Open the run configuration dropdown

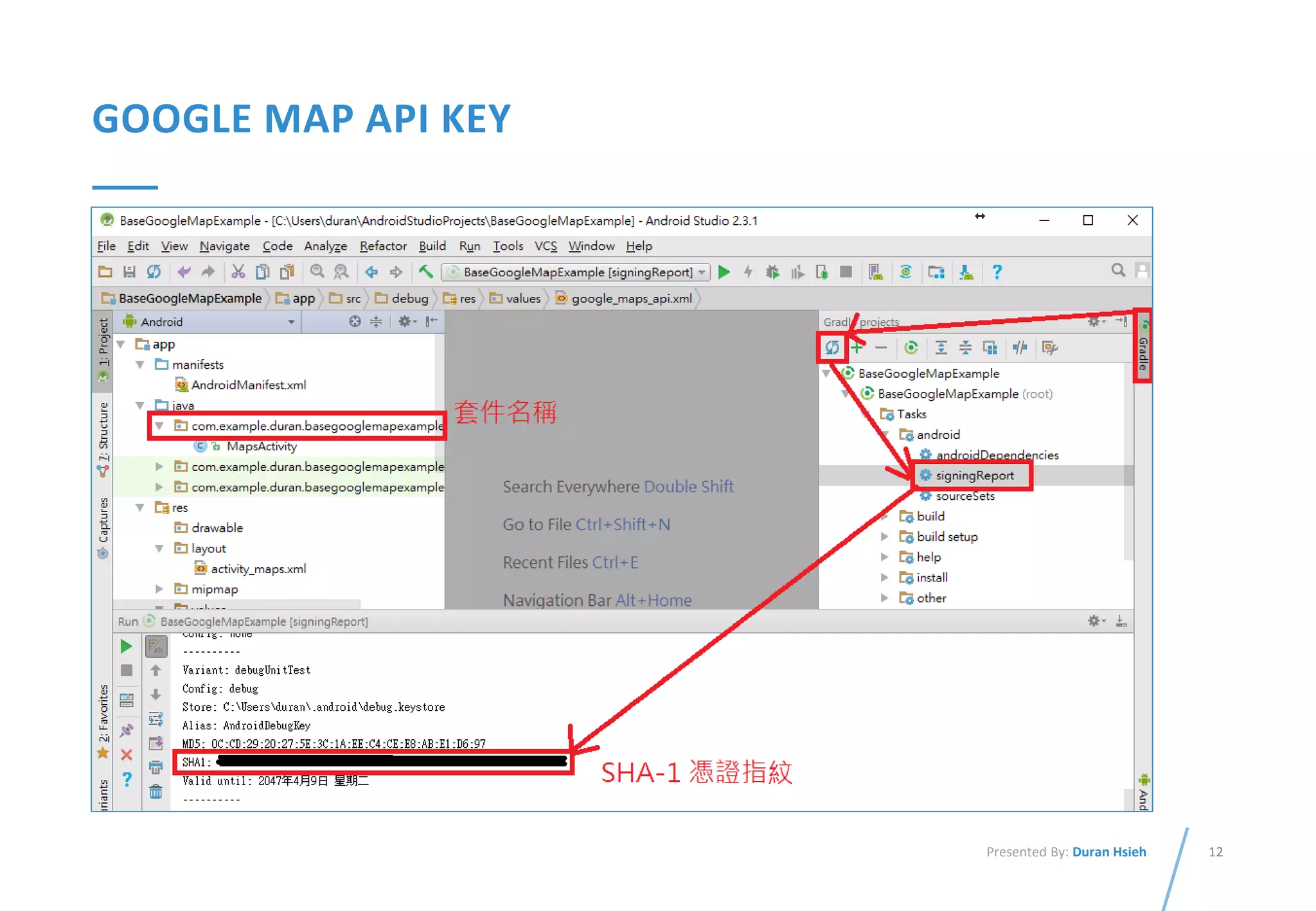pos(576,272)
